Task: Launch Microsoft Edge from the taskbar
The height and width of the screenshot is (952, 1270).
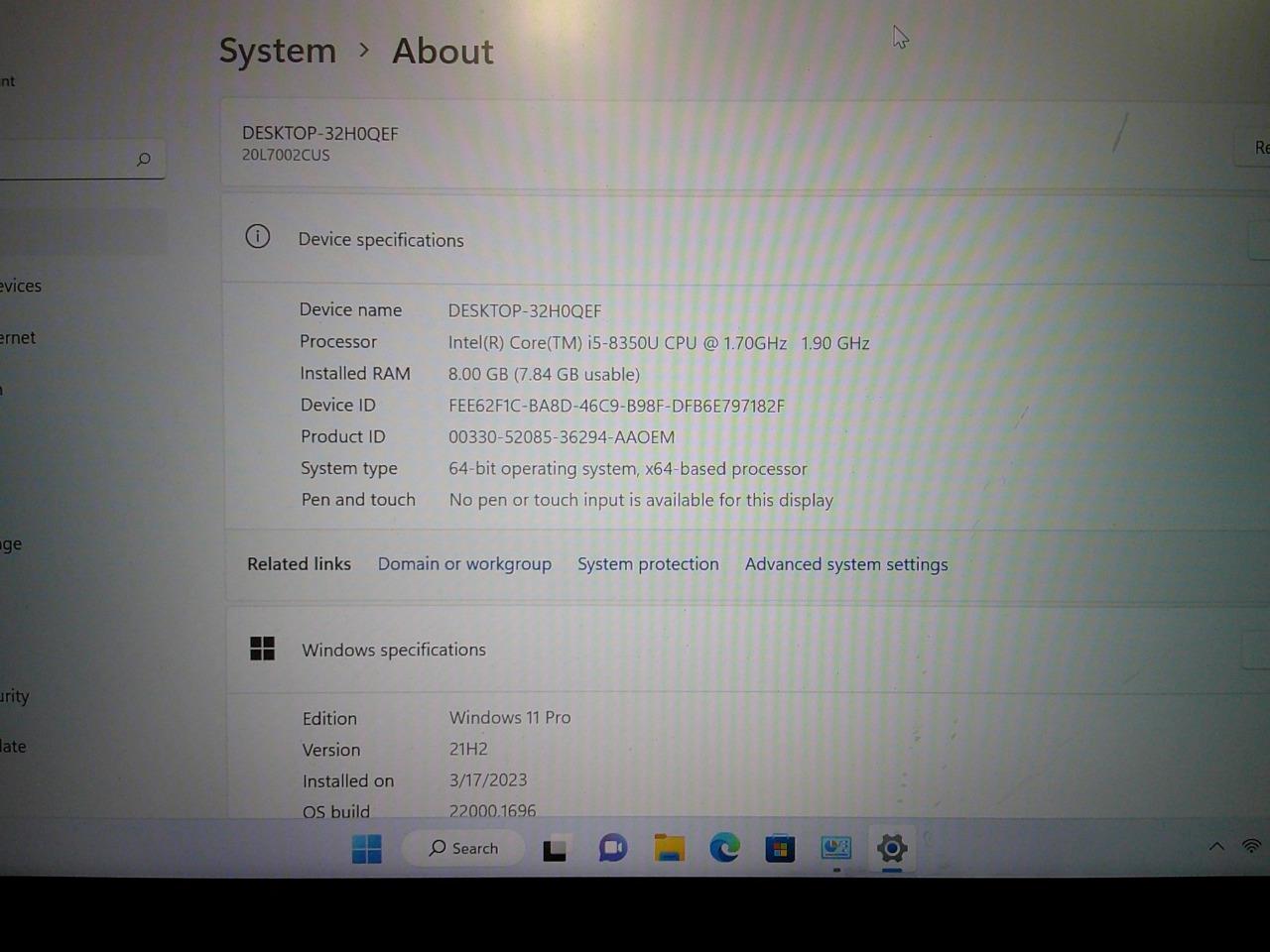Action: [724, 848]
